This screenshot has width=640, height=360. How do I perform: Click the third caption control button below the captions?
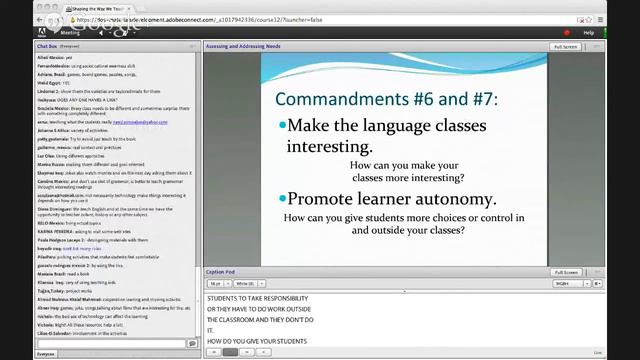pyautogui.click(x=247, y=352)
